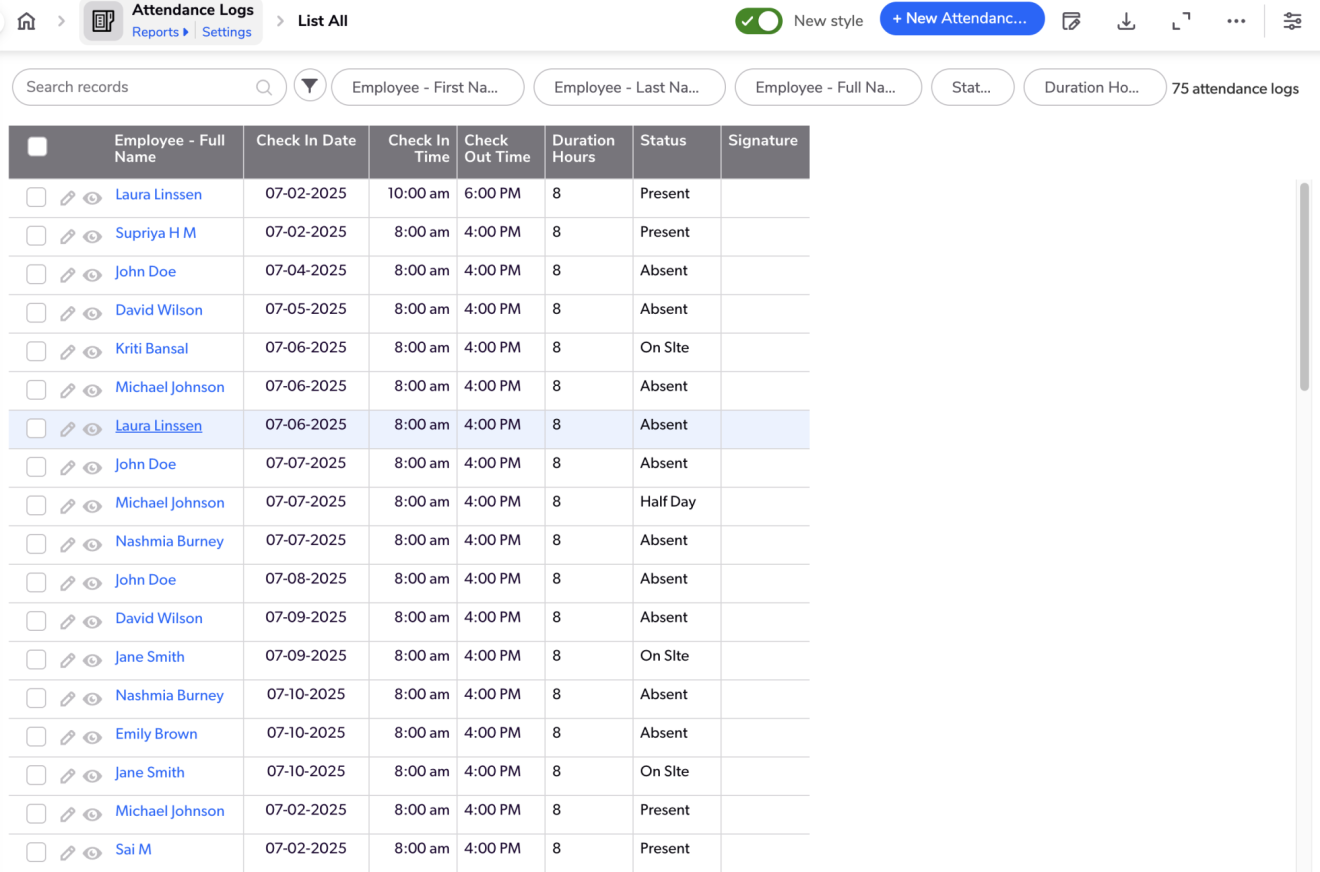1320x872 pixels.
Task: Click the expand fullscreen icon
Action: coord(1181,21)
